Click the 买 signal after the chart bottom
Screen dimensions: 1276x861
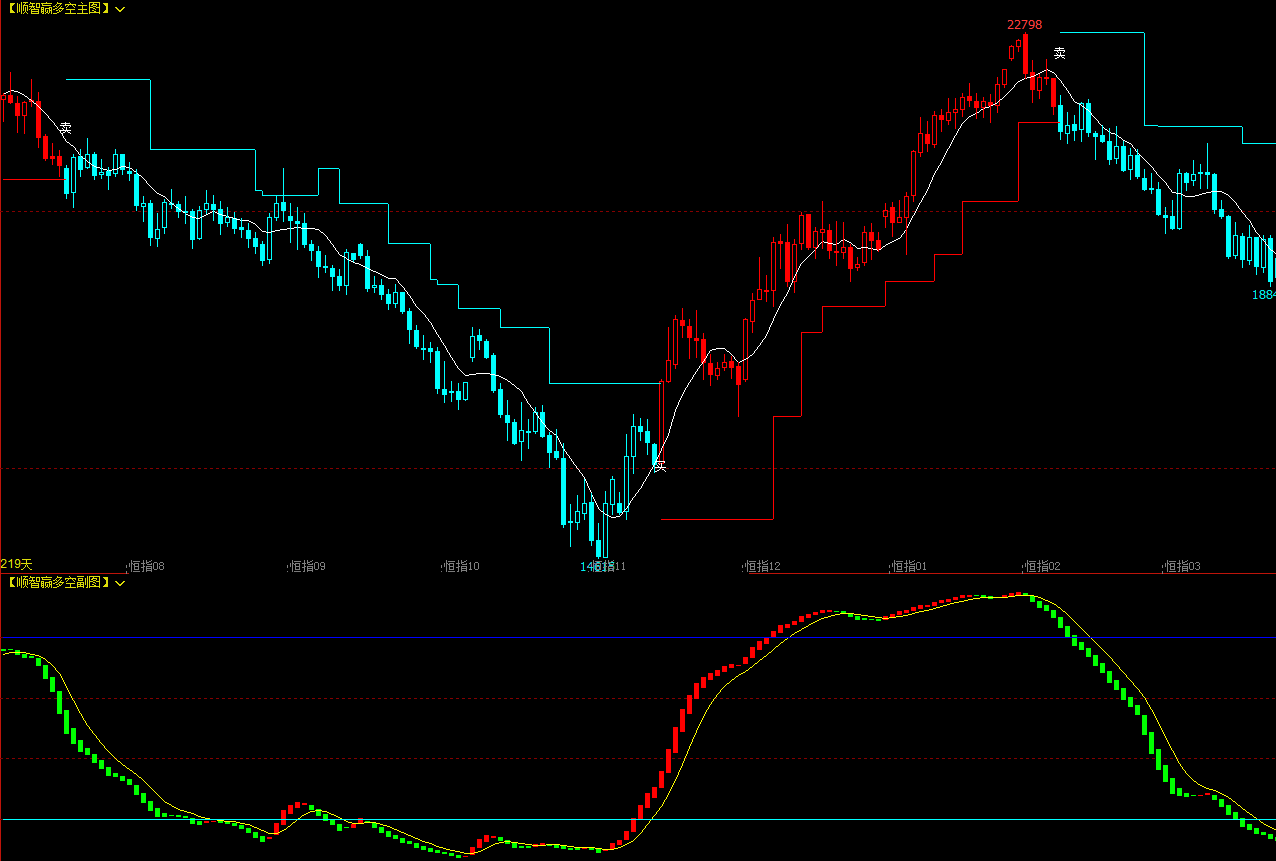tap(659, 465)
